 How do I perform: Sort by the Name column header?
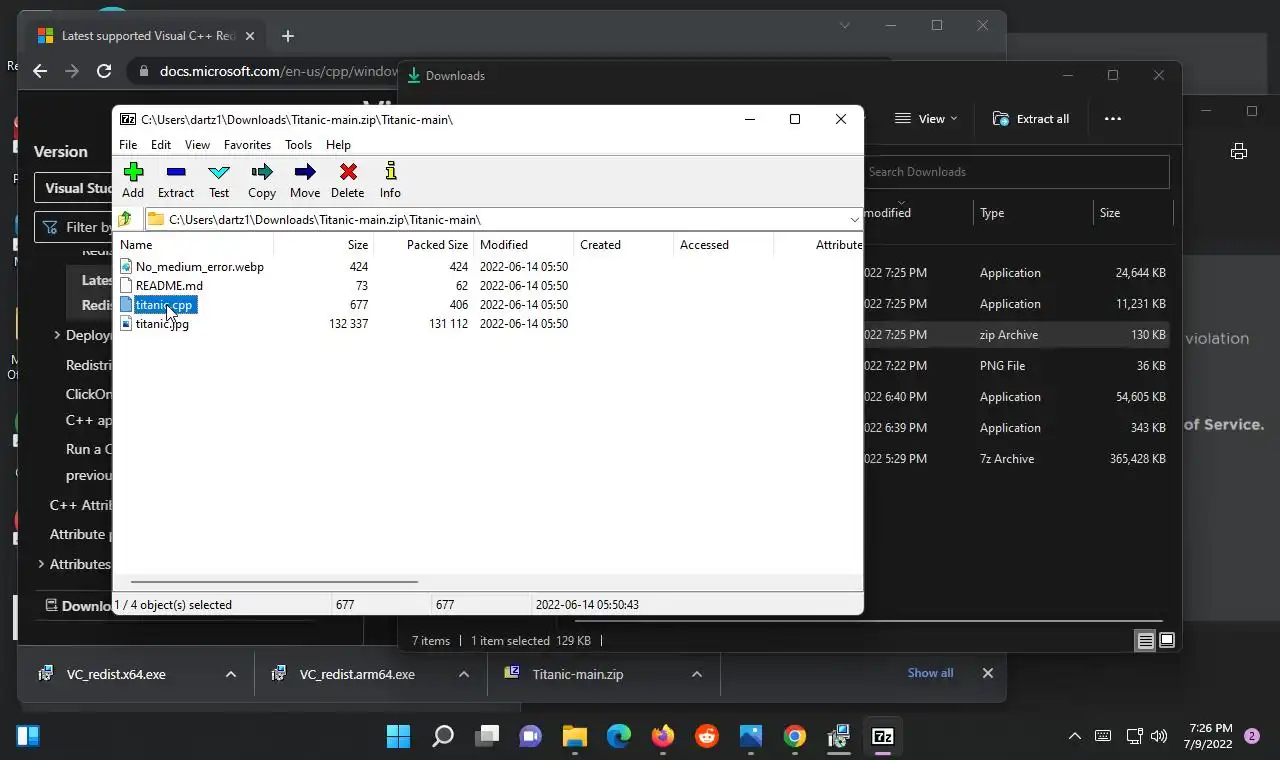(x=136, y=245)
